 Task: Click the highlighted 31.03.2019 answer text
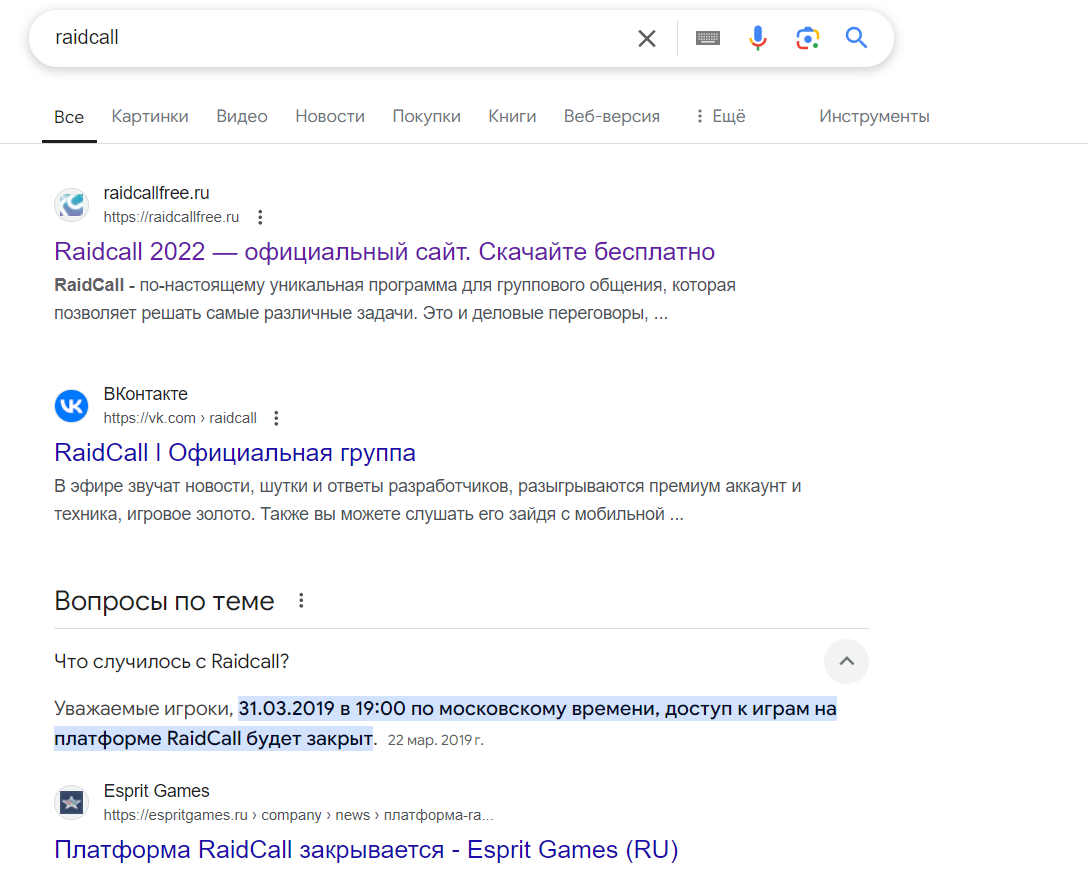click(445, 723)
